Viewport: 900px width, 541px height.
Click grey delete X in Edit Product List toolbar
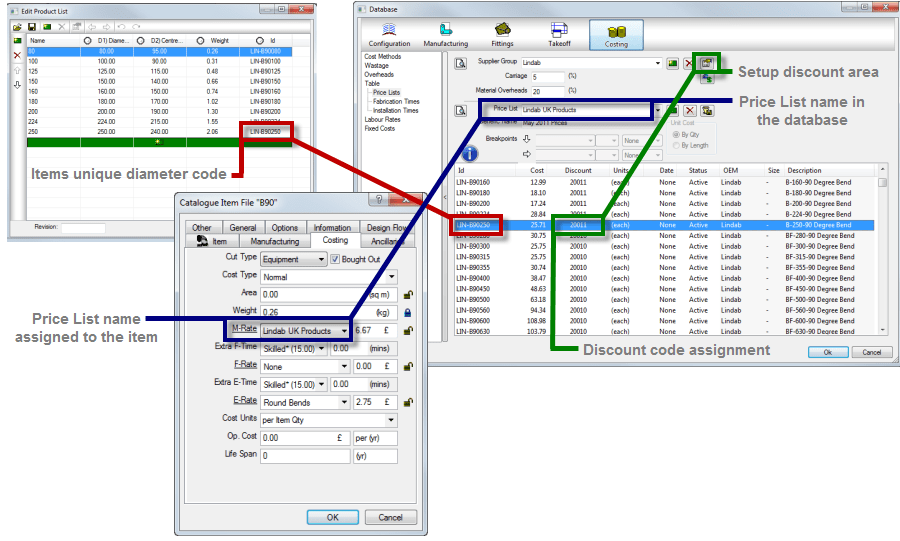click(62, 27)
